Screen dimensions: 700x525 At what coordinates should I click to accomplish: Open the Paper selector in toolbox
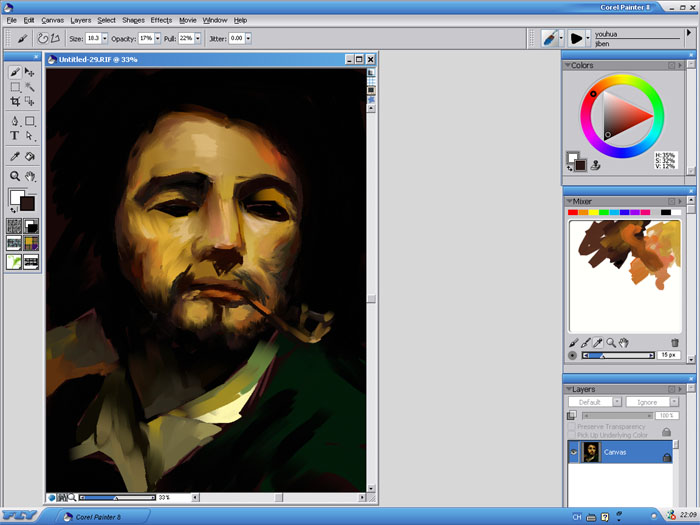tap(14, 226)
